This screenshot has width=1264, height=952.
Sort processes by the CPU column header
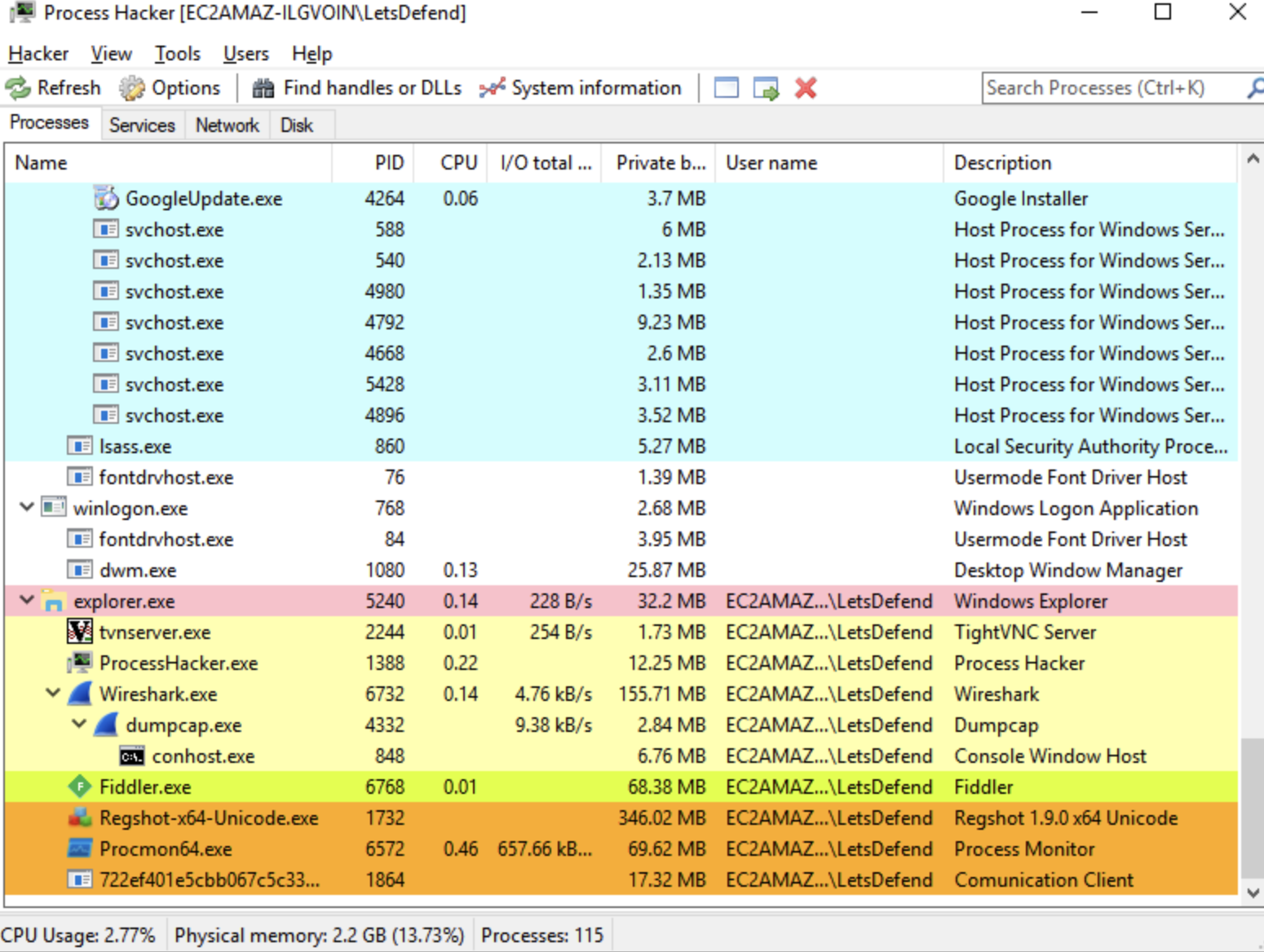pos(458,163)
